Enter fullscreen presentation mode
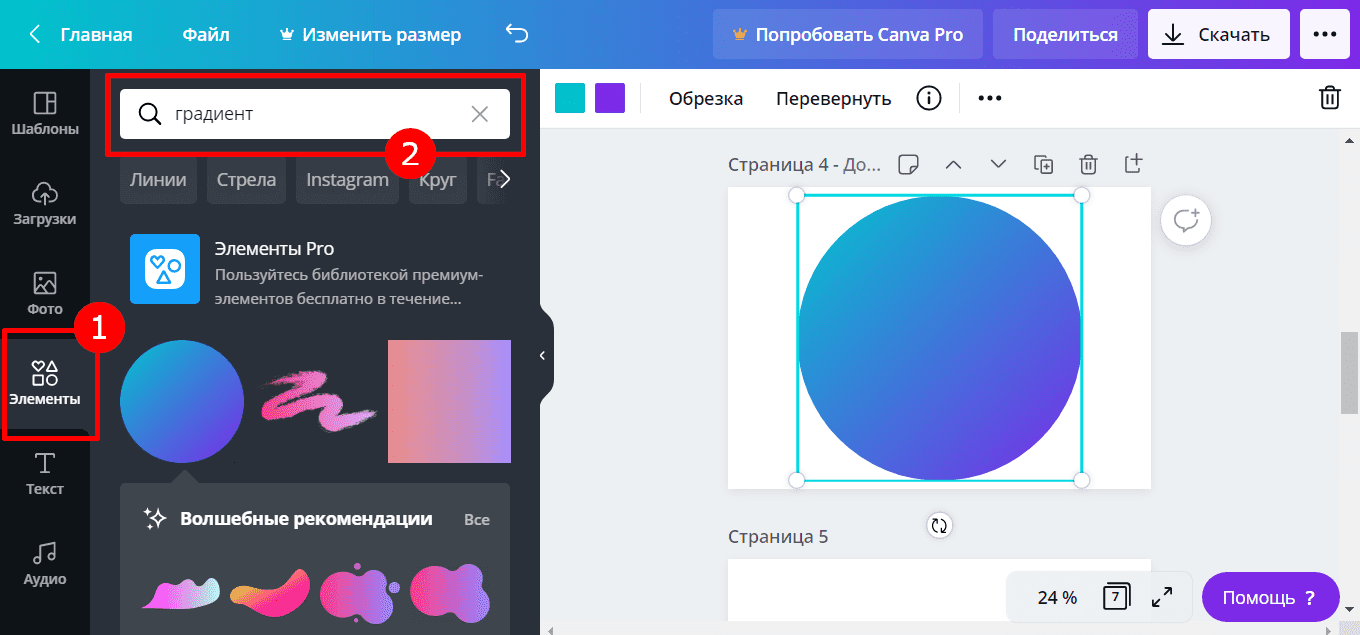This screenshot has width=1360, height=635. tap(1162, 598)
